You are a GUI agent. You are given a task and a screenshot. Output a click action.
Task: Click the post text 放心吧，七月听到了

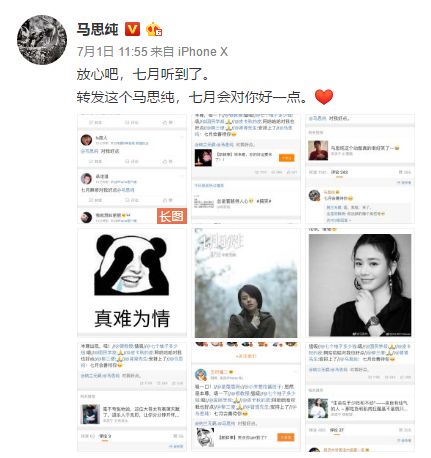[143, 74]
